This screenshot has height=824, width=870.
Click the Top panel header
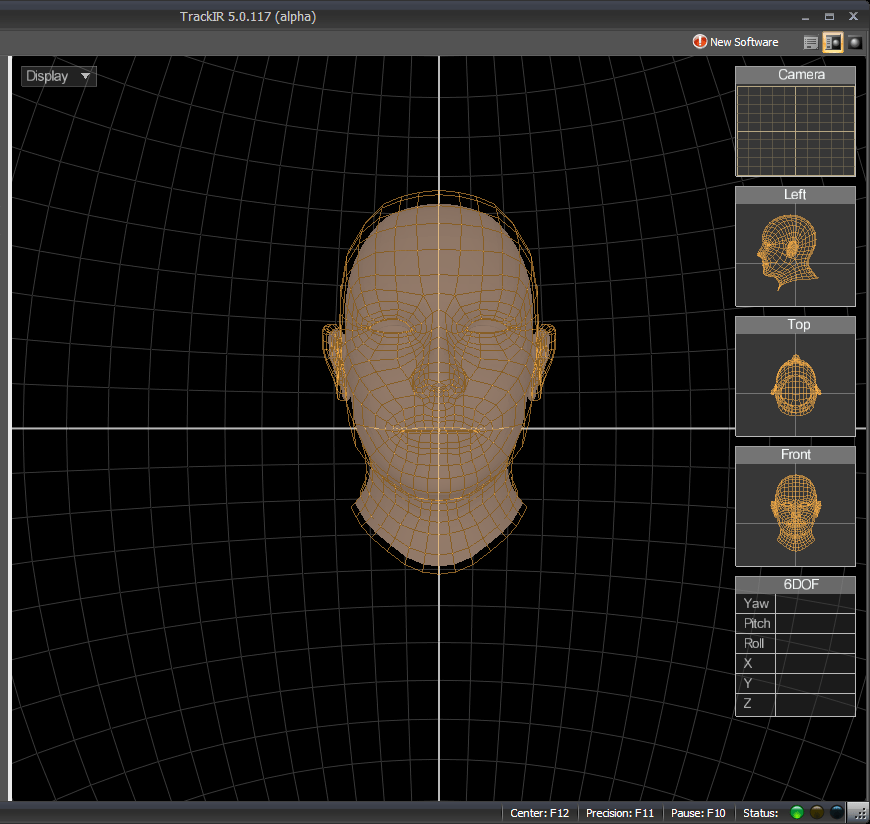[x=795, y=325]
